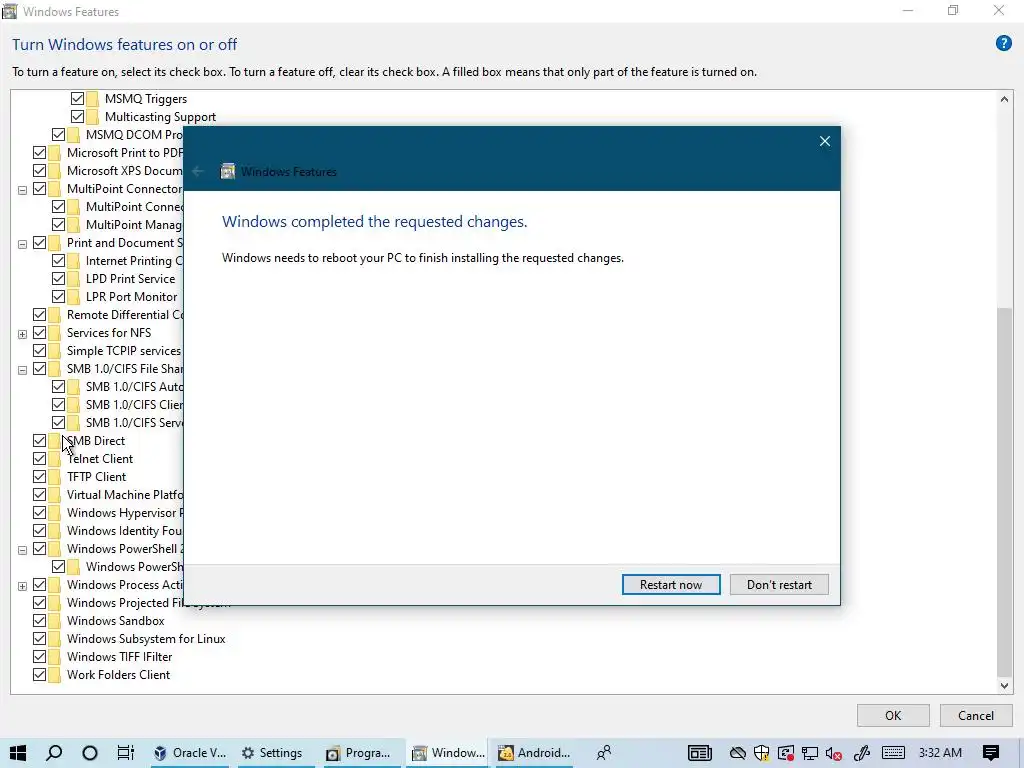Collapse the MultiPoint Connector tree node
The height and width of the screenshot is (768, 1024).
pyautogui.click(x=22, y=190)
